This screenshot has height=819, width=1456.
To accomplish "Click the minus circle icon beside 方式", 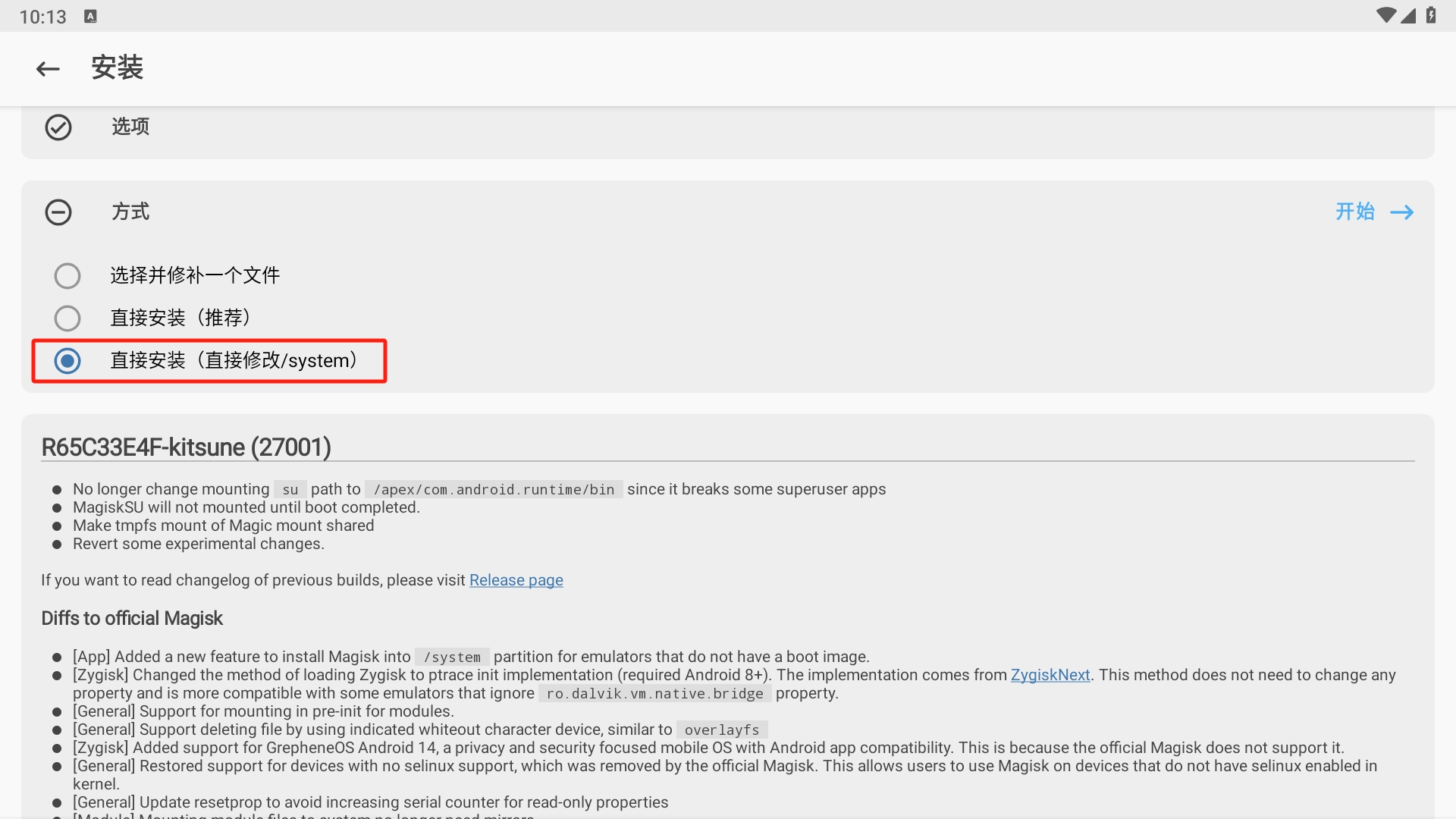I will [58, 212].
